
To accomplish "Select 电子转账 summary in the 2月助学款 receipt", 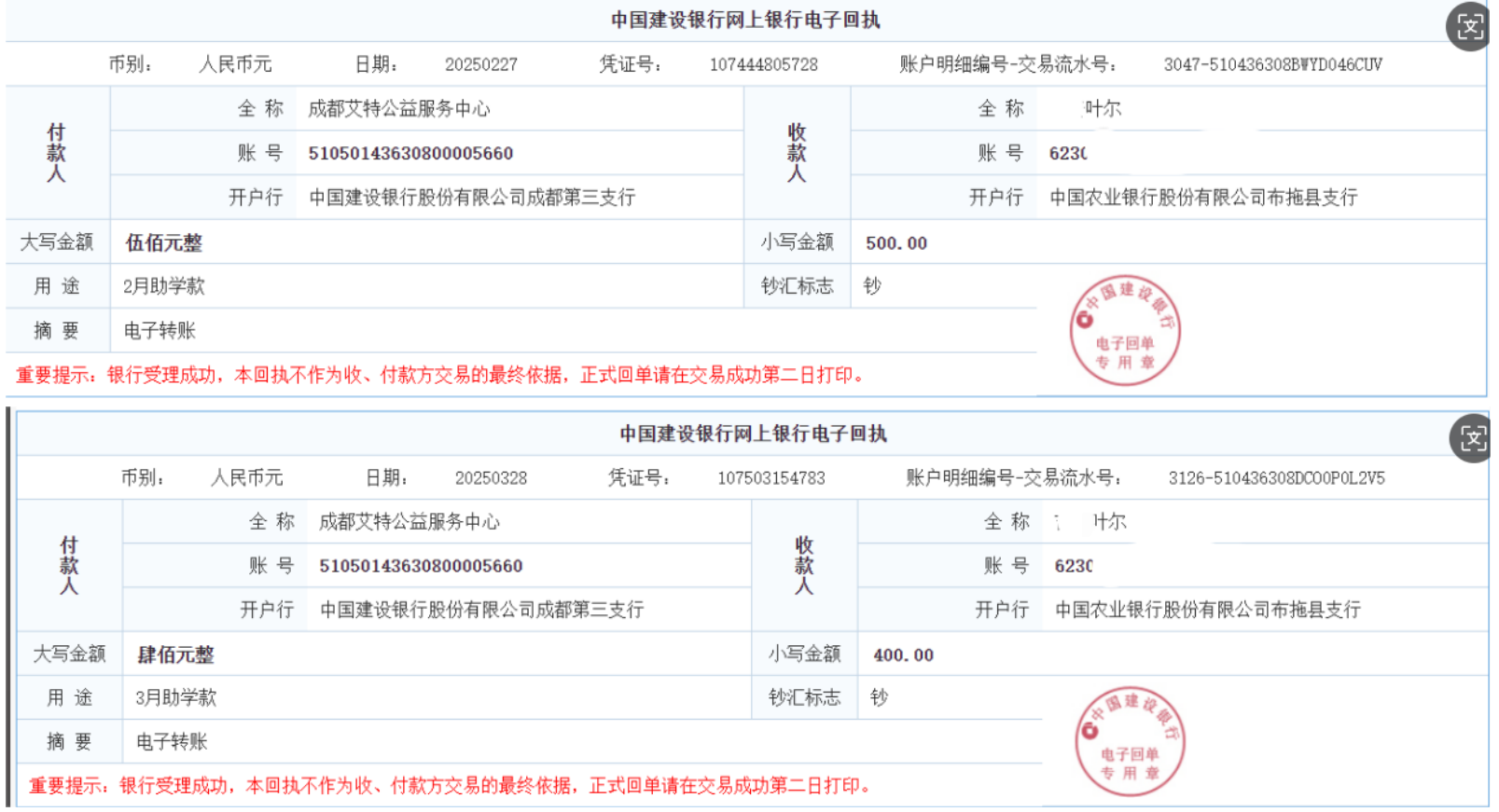I will point(160,331).
